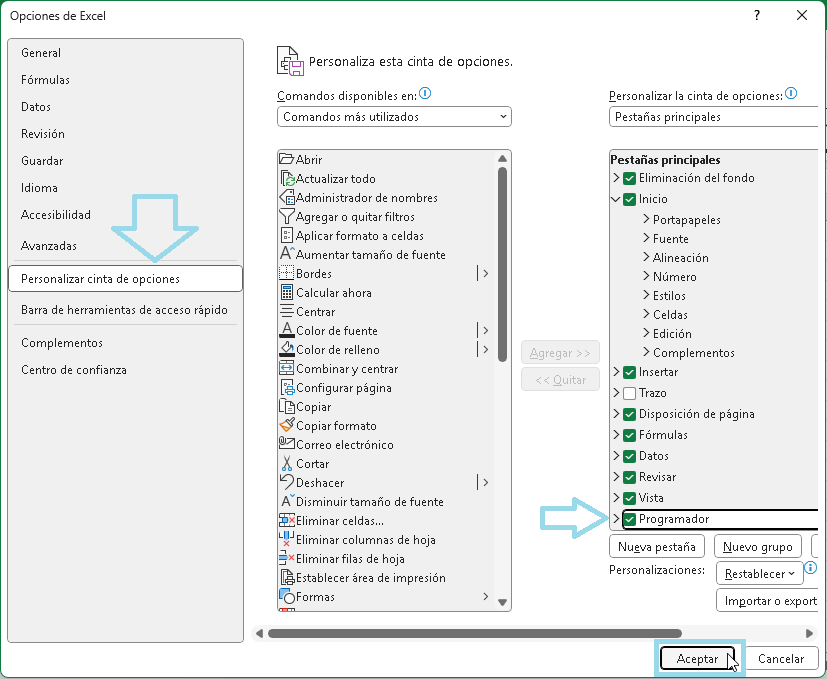Select Guardar in the left sidebar
This screenshot has width=827, height=679.
coord(40,161)
